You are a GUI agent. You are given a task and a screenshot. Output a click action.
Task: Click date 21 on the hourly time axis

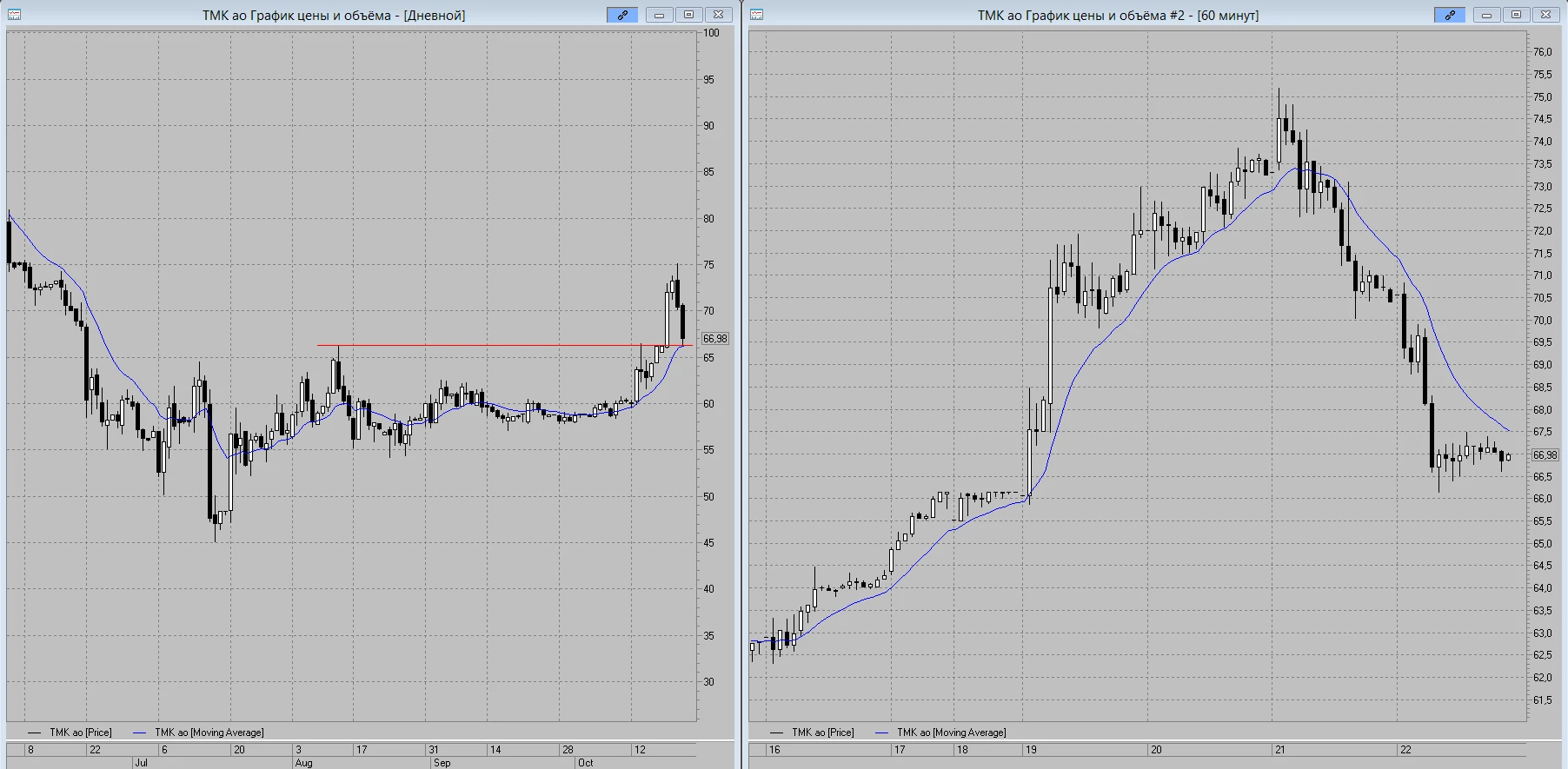[1280, 749]
